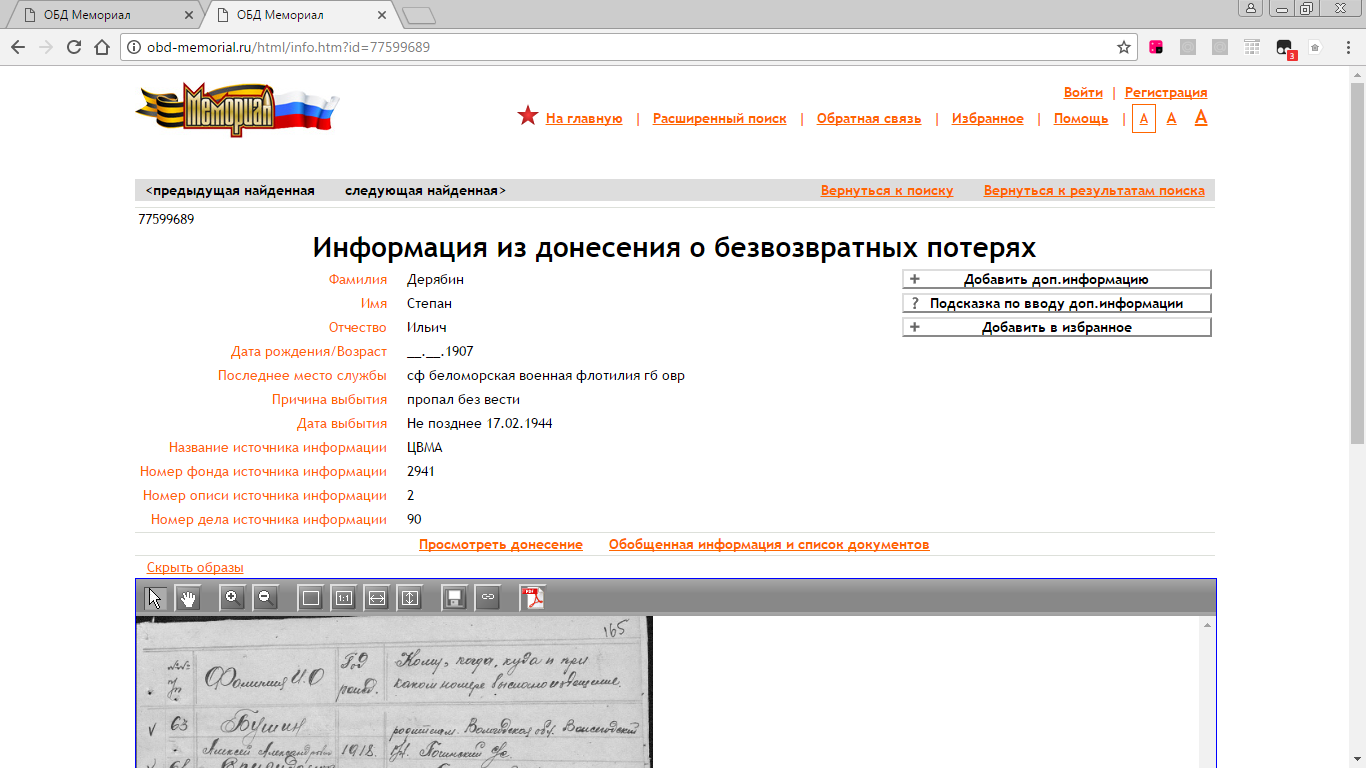Viewport: 1366px width, 768px height.
Task: Click the surname value Дерябин
Action: (435, 280)
